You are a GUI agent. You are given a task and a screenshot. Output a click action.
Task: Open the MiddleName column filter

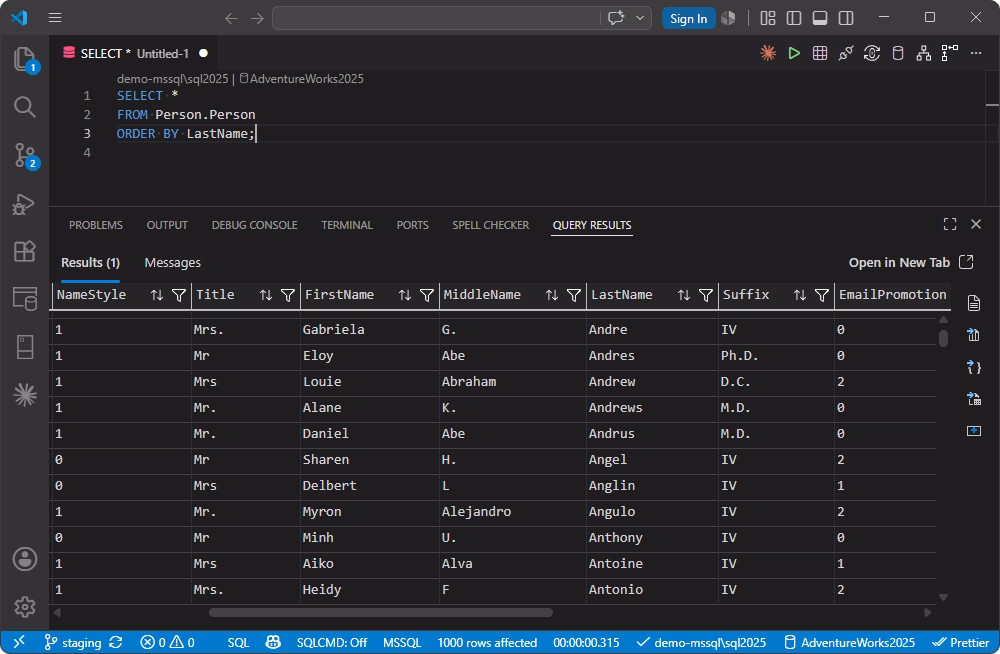tap(574, 295)
